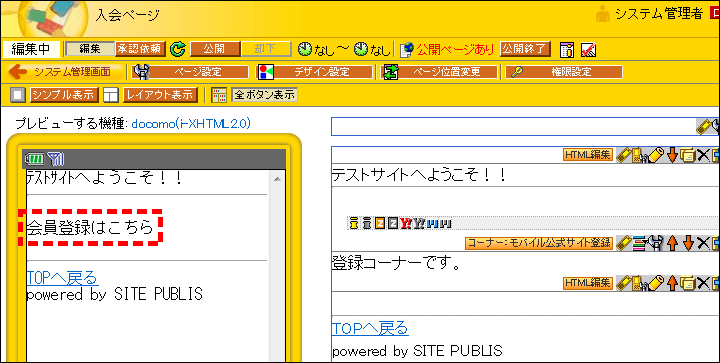Click the orange Z carrier icon
This screenshot has width=720, height=363.
(x=379, y=223)
